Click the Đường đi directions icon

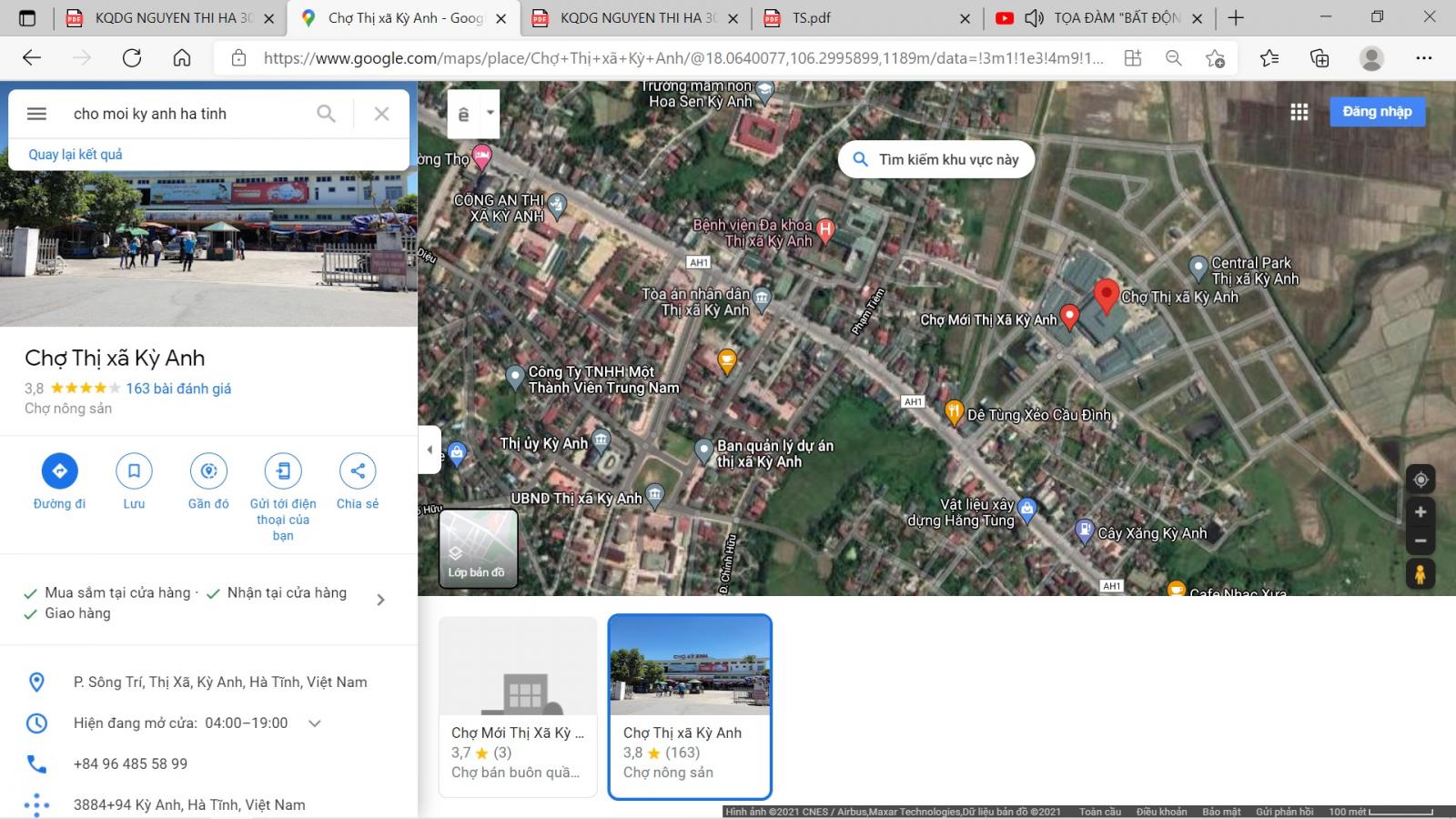pyautogui.click(x=59, y=470)
